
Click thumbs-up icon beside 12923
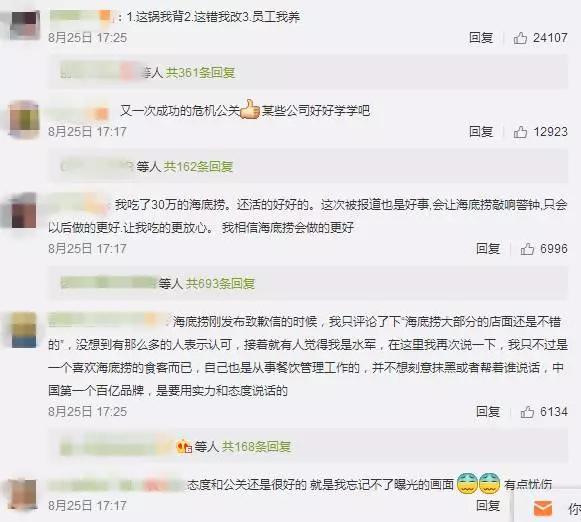coord(520,132)
